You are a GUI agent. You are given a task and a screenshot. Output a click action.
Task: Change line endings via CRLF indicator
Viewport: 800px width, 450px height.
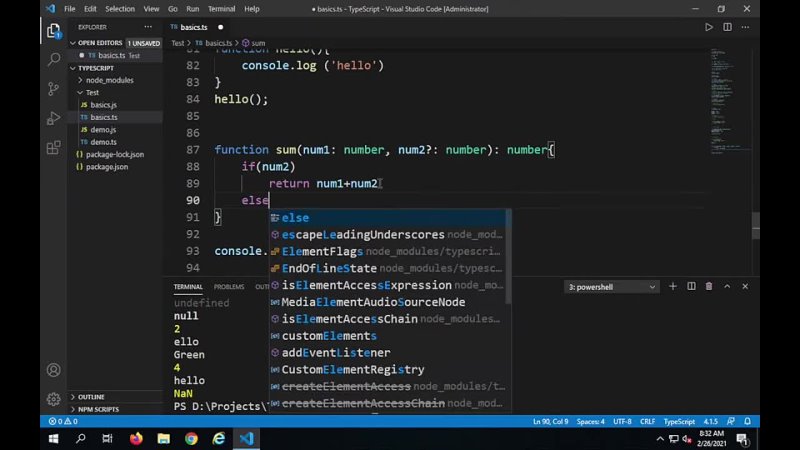tap(647, 421)
